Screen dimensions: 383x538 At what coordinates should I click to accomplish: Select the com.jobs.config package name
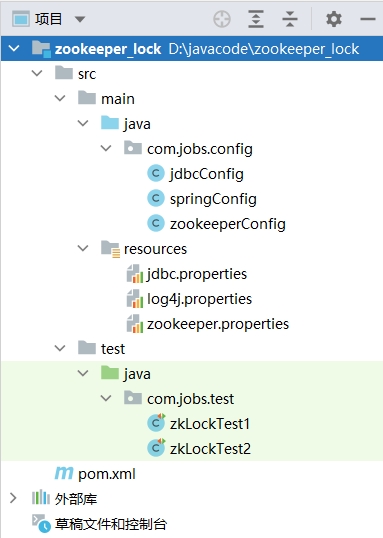(200, 149)
